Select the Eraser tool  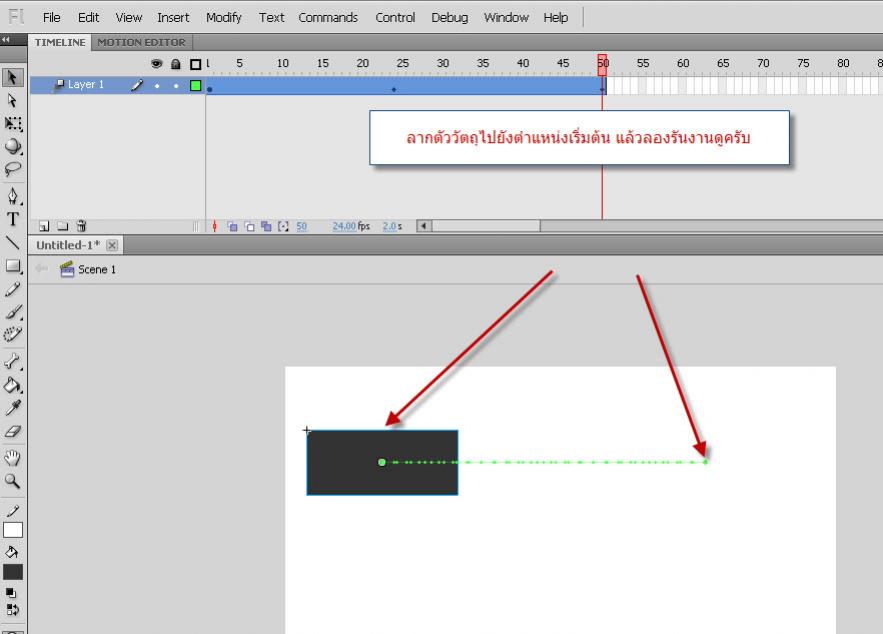(x=12, y=431)
